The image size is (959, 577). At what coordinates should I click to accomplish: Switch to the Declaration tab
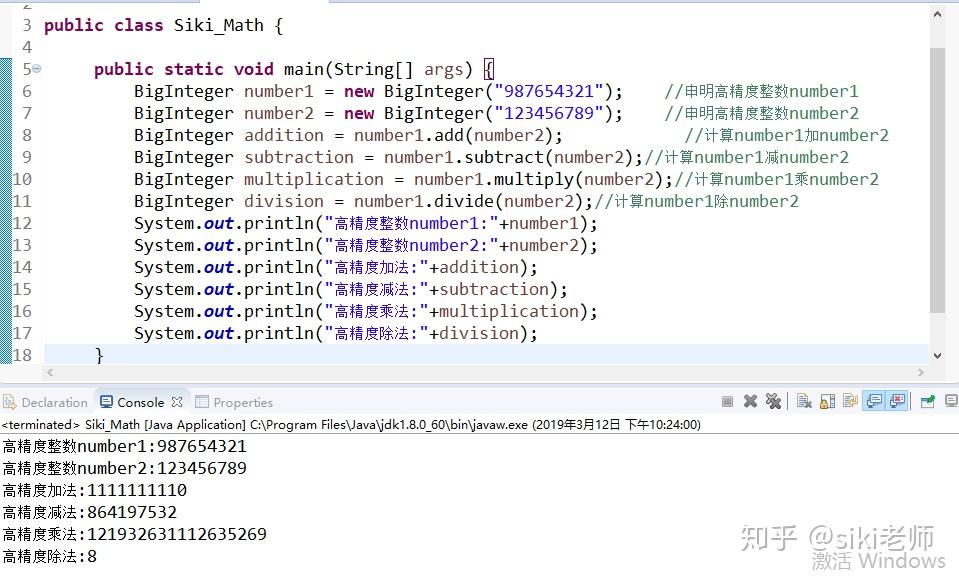pos(45,401)
